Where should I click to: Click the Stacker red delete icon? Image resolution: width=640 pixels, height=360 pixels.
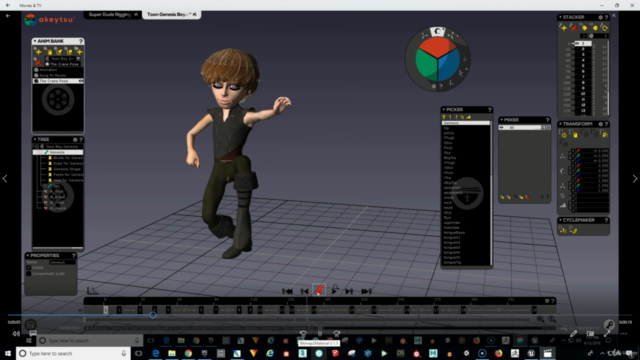574,28
